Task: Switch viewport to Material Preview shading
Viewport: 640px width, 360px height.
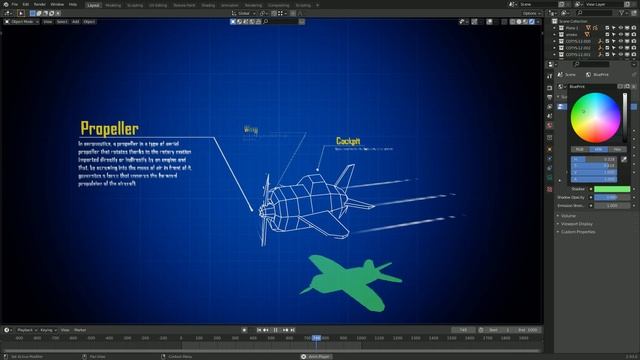Action: [526, 22]
